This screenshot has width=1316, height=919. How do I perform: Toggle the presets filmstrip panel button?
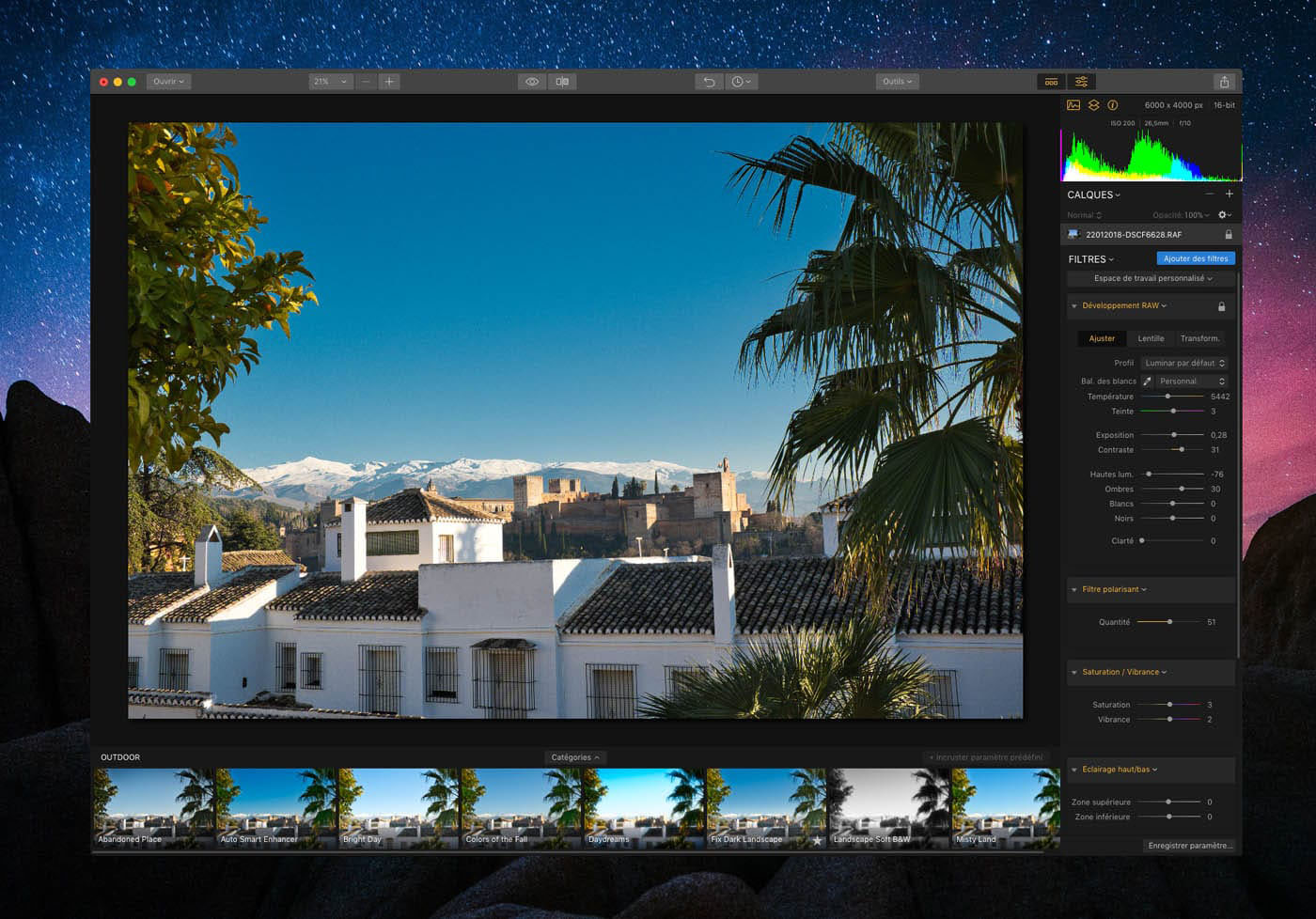point(1051,82)
